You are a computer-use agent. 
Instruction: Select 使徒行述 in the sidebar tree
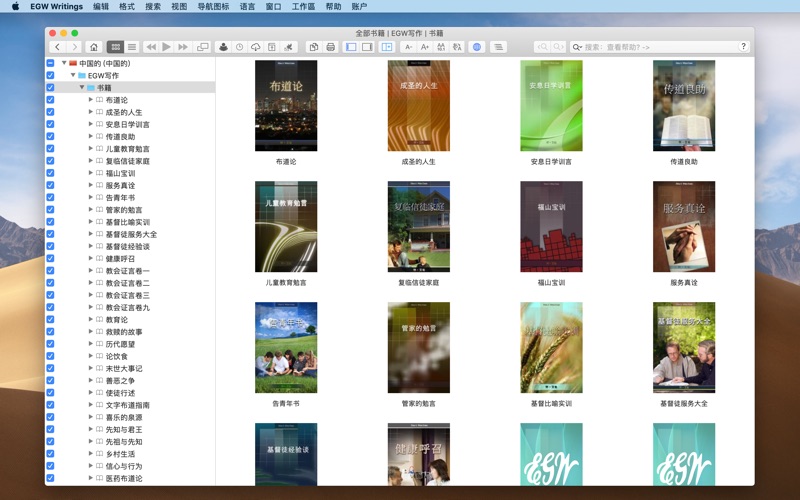point(120,393)
